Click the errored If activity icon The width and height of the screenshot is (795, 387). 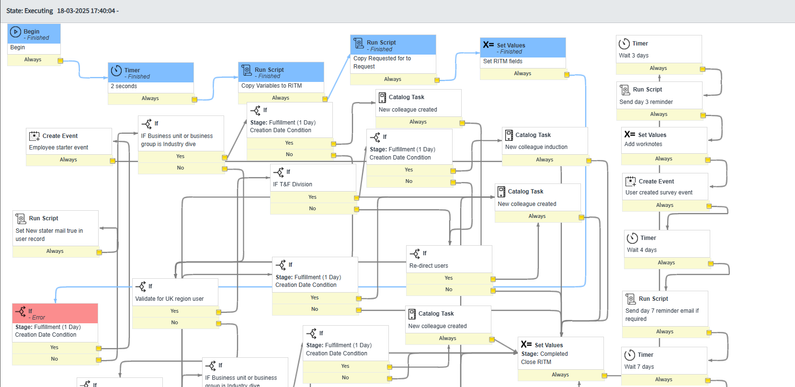21,311
